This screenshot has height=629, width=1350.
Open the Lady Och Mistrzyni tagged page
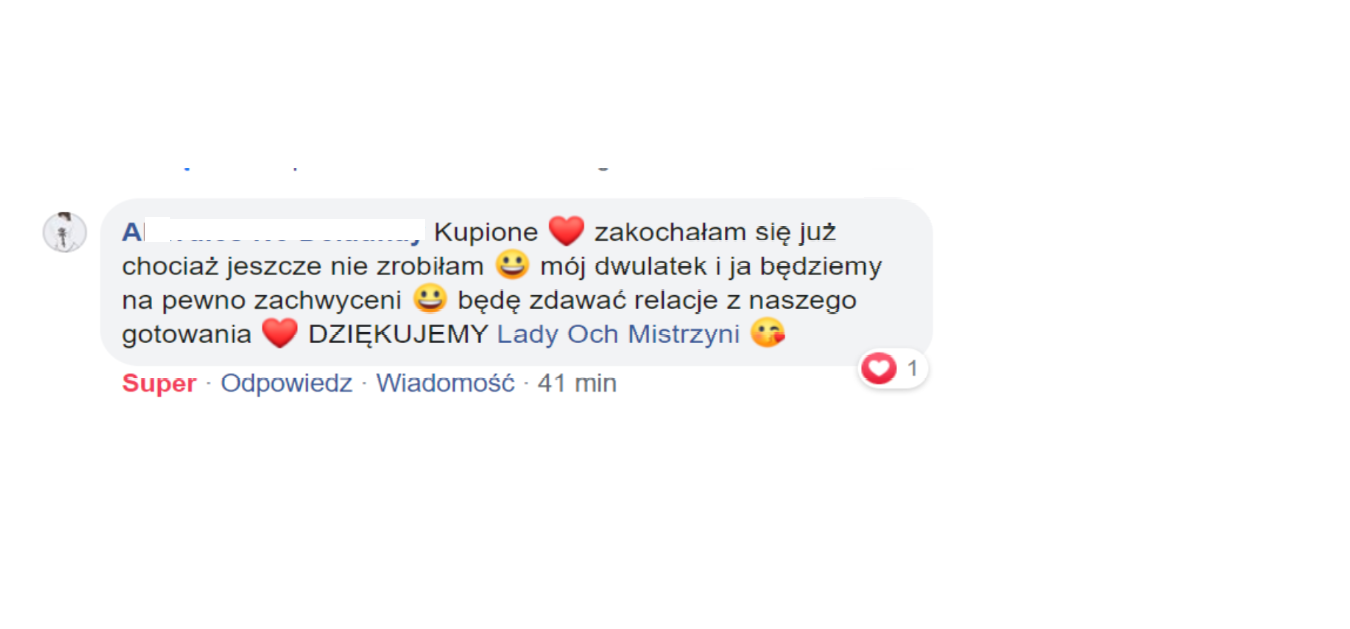point(618,334)
